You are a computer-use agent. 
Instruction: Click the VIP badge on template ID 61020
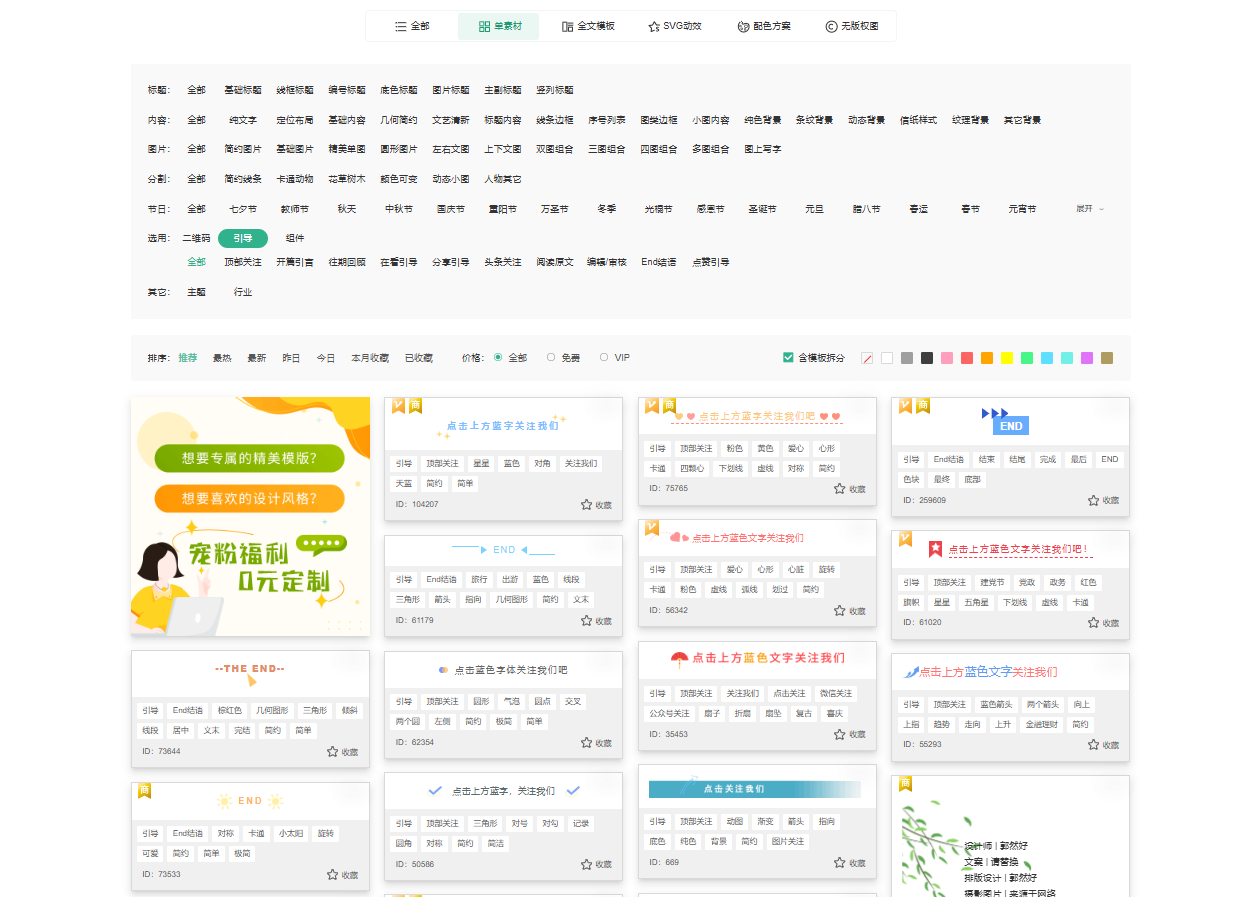click(x=905, y=539)
